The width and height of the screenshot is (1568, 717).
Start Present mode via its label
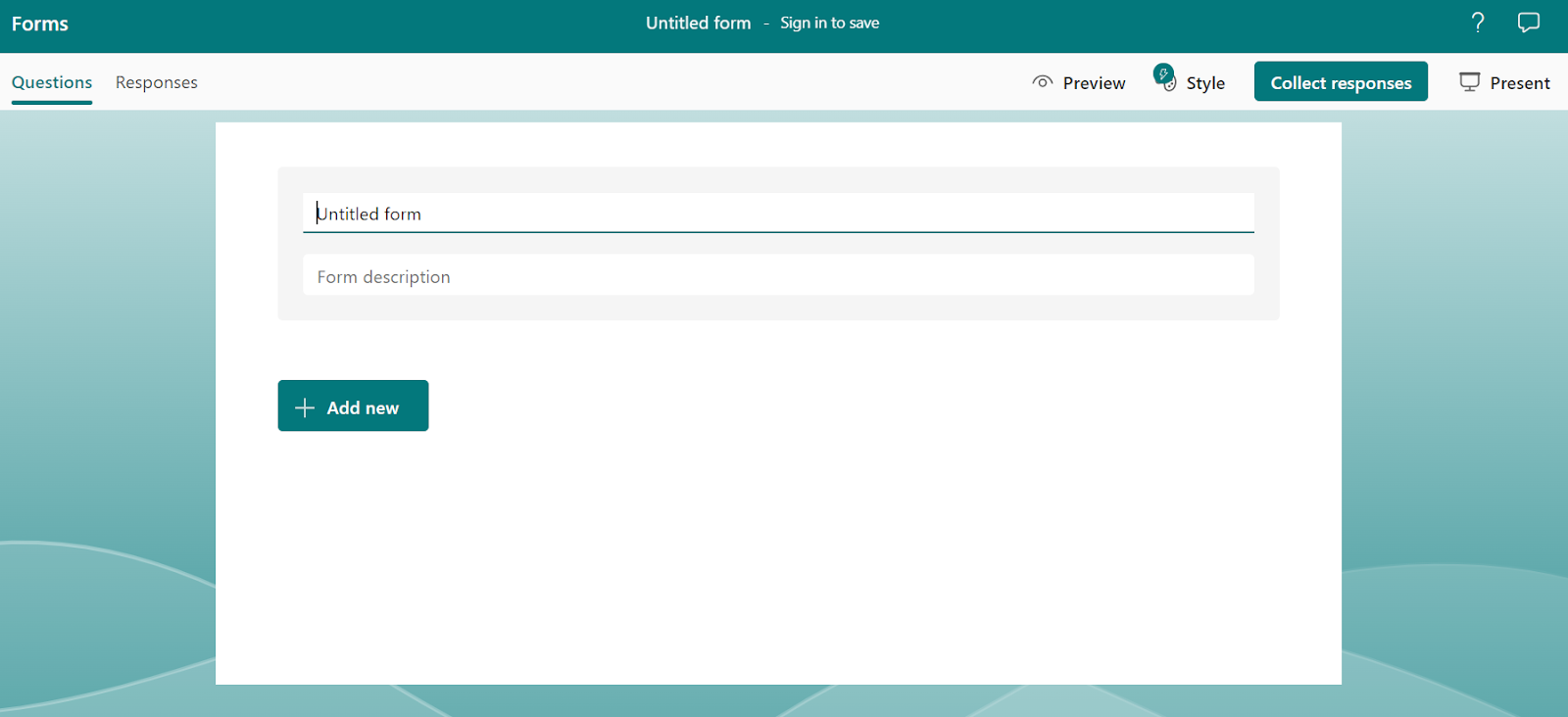pos(1520,83)
